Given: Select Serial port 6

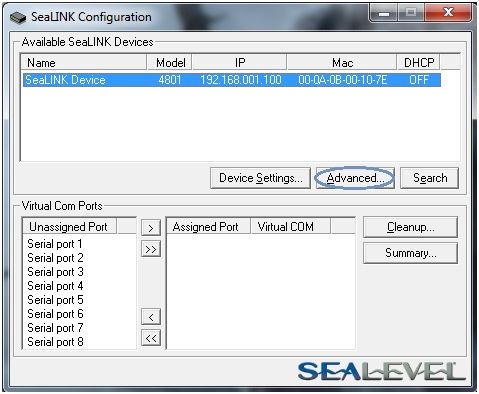Looking at the screenshot, I should click(x=55, y=314).
